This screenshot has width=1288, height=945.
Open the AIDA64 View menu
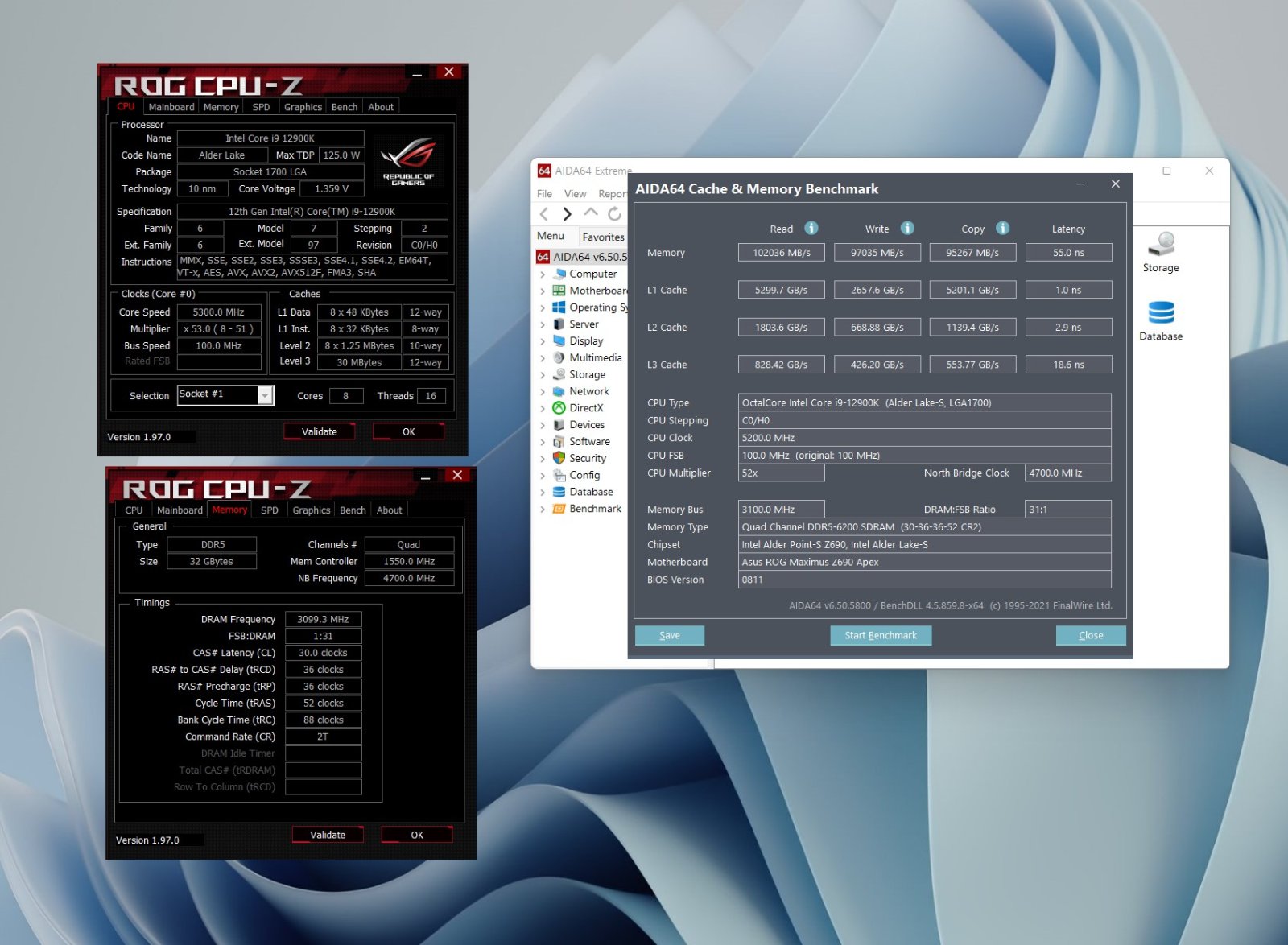[576, 194]
